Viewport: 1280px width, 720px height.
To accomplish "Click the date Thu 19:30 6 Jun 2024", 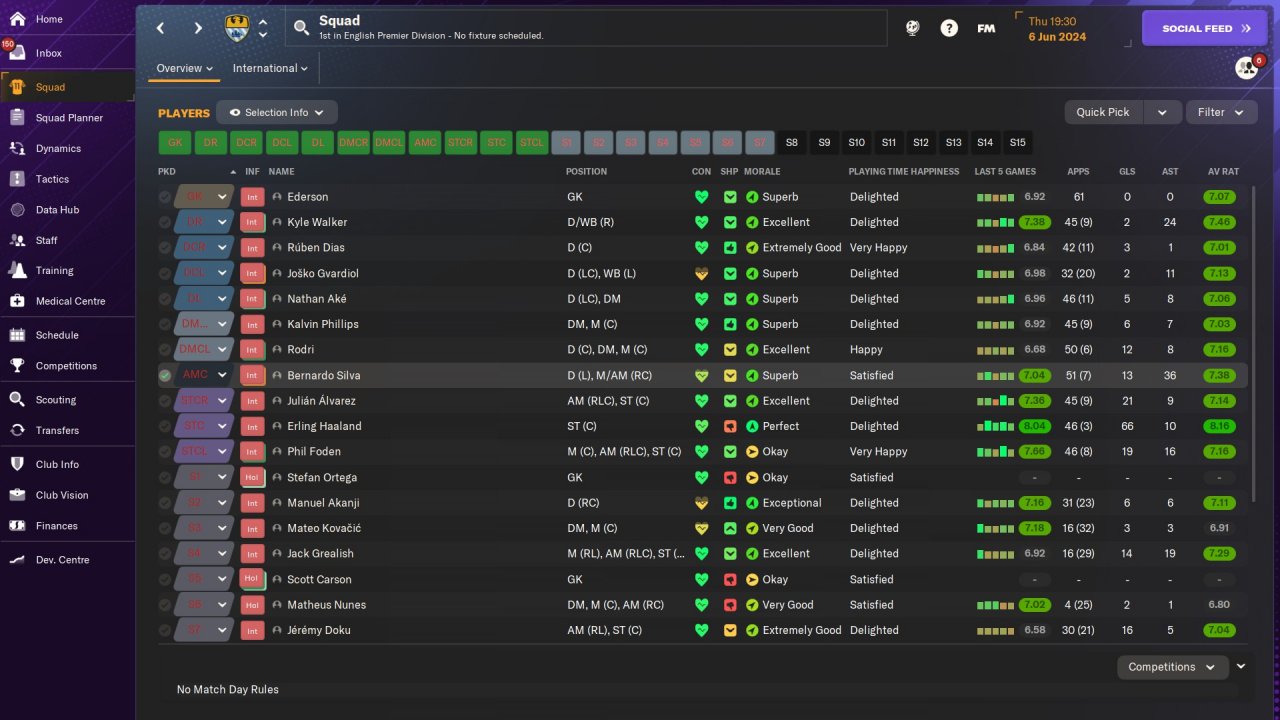I will tap(1056, 29).
